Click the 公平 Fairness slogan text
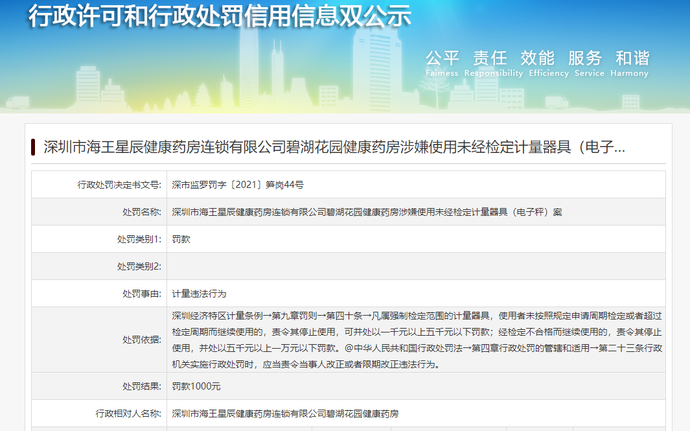Viewport: 690px width, 431px height. pos(442,64)
